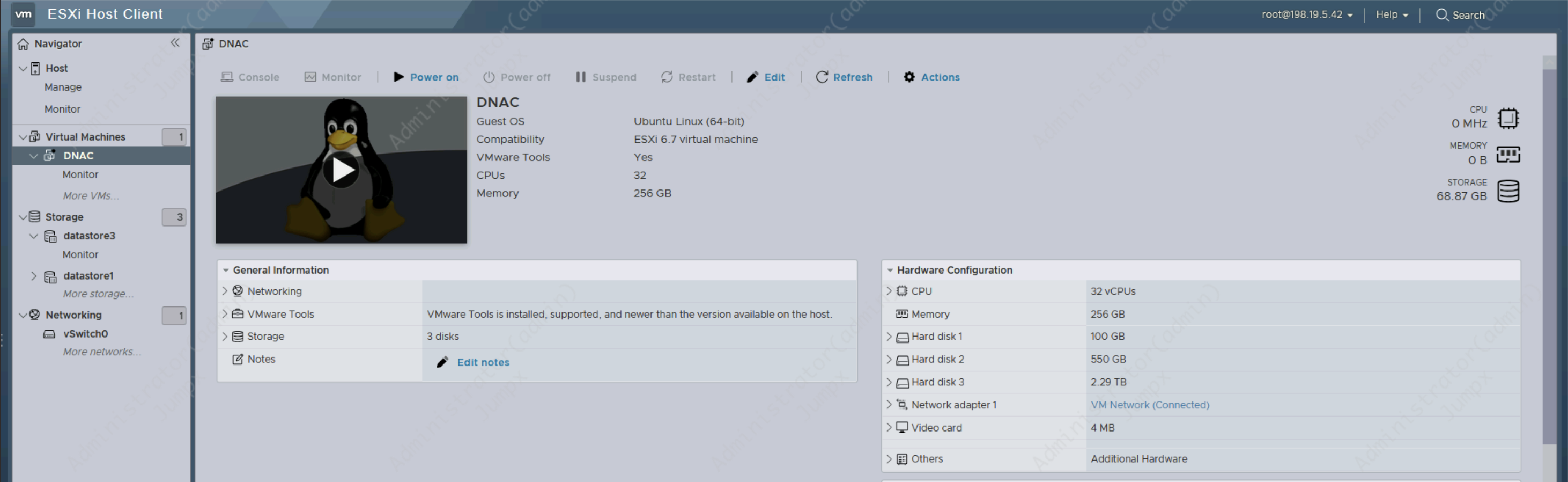The image size is (1568, 482).
Task: Open the Help menu
Action: (x=1392, y=14)
